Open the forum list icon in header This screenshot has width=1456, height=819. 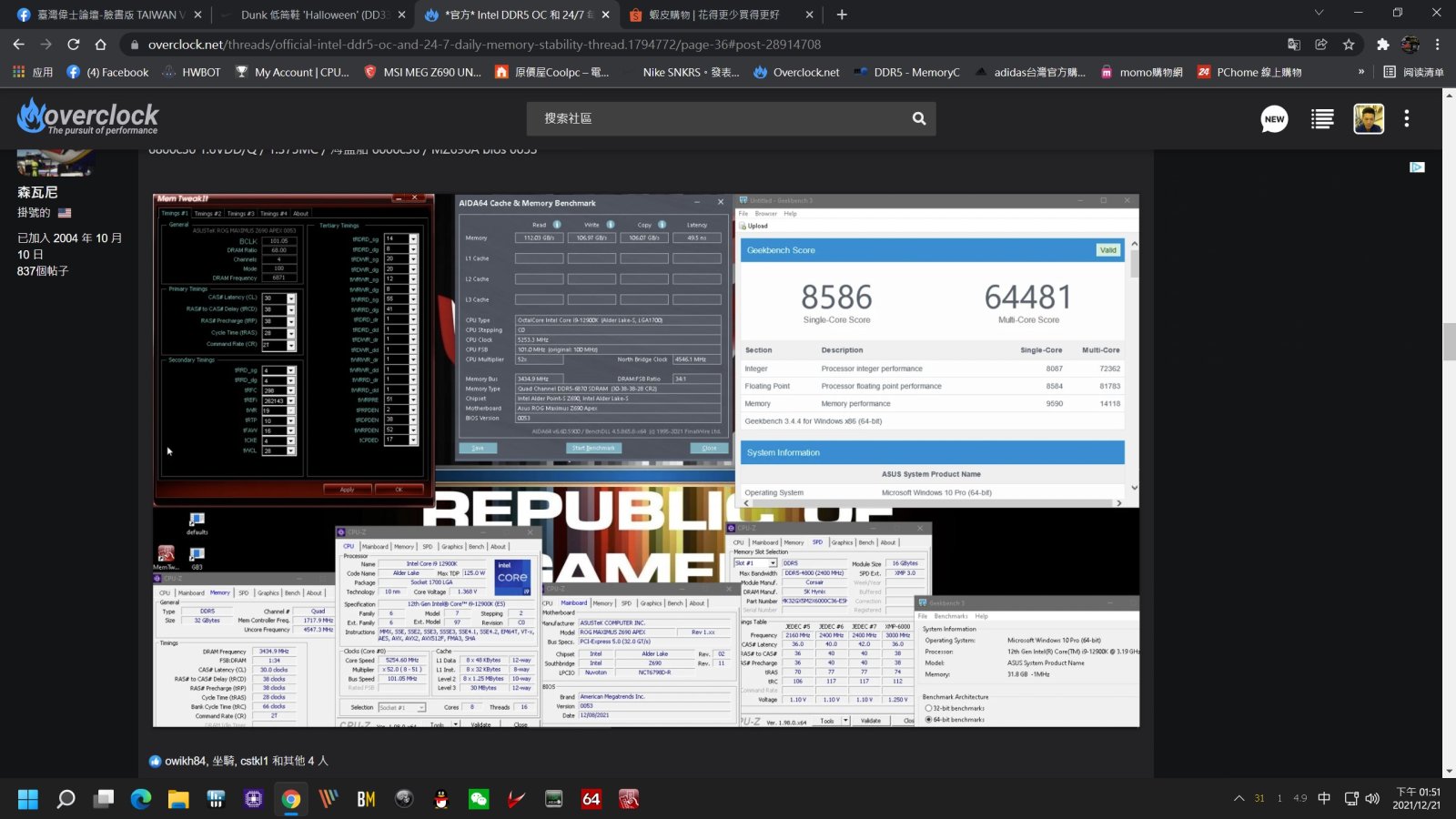1322,118
